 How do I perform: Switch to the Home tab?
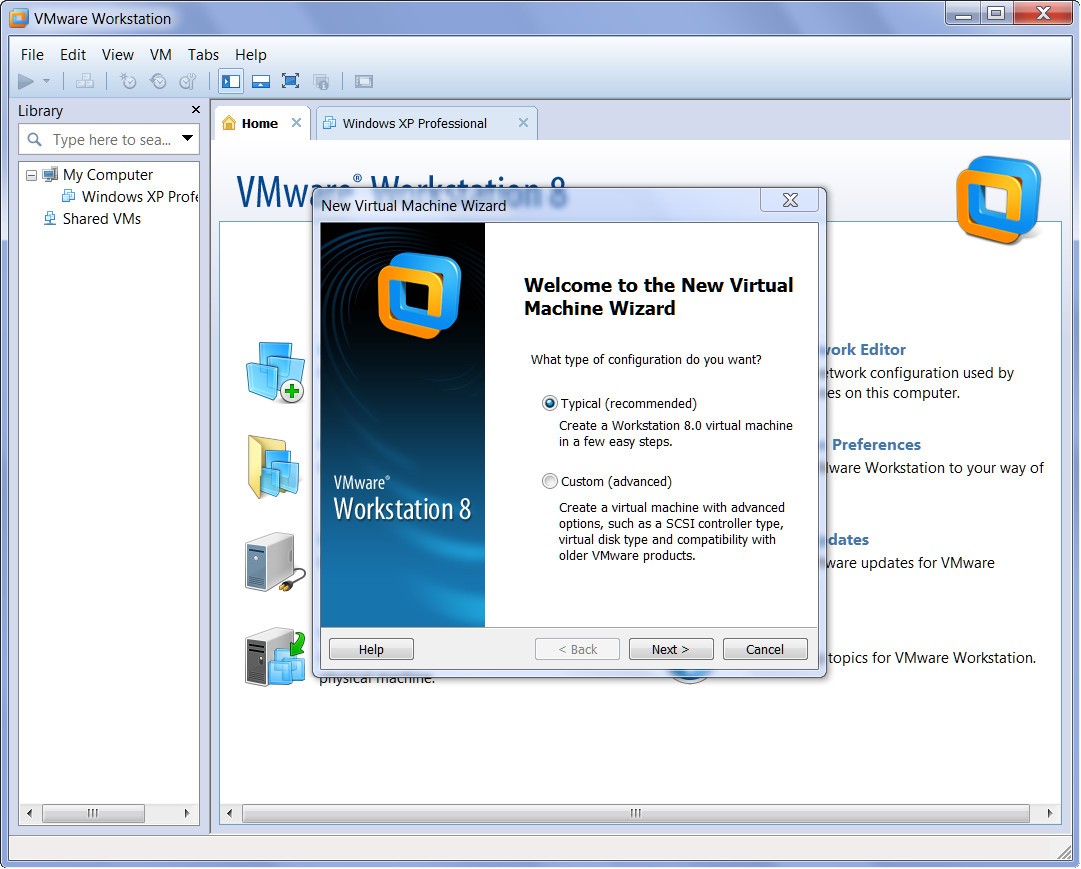pyautogui.click(x=260, y=123)
